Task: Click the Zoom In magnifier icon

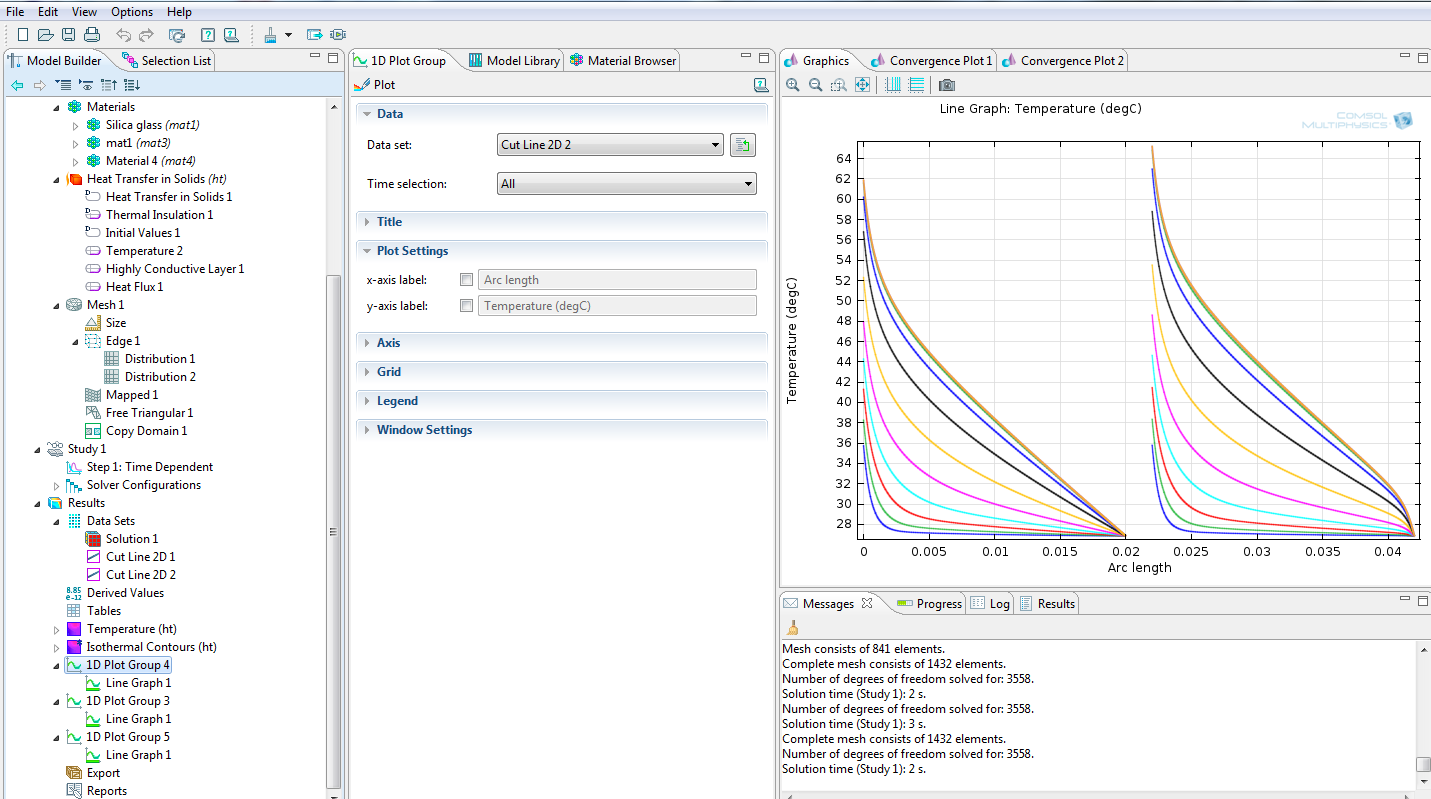Action: click(x=793, y=85)
